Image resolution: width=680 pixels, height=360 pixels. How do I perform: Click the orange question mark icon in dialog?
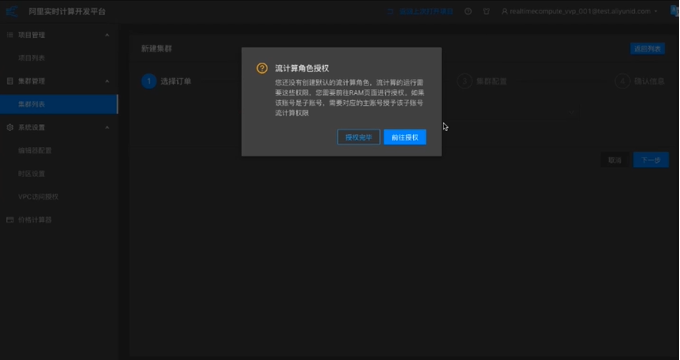[x=262, y=68]
